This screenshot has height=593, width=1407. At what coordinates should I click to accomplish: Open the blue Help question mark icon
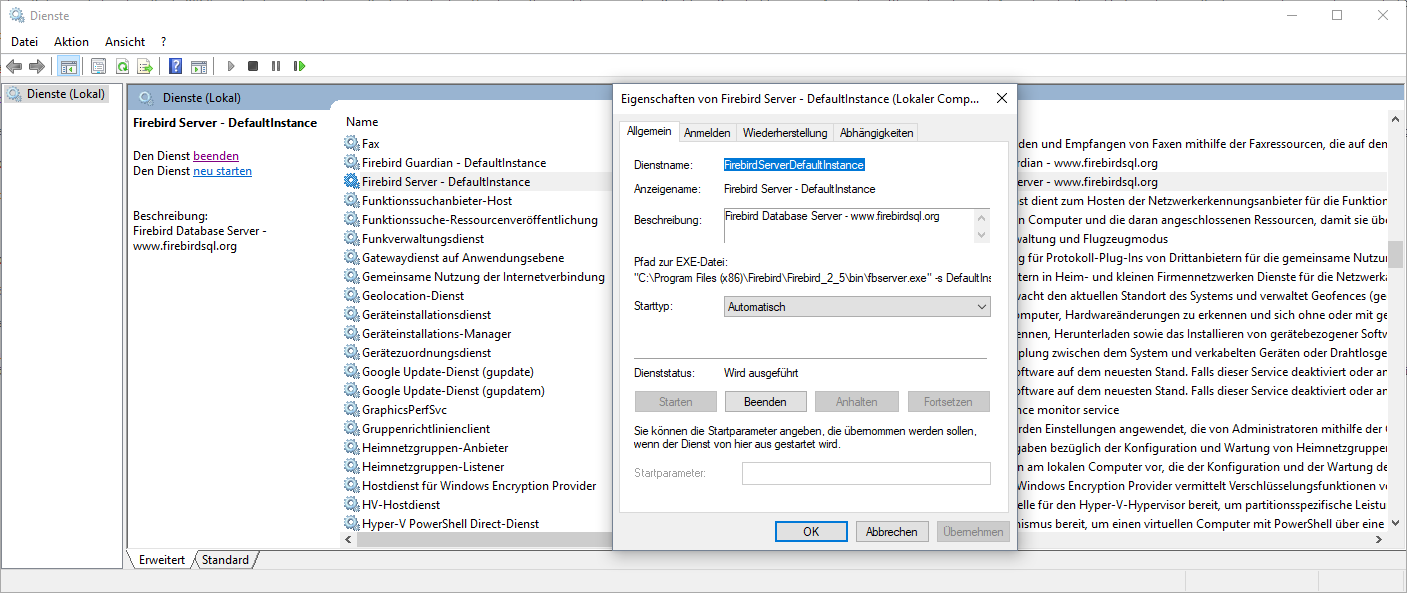(x=175, y=66)
